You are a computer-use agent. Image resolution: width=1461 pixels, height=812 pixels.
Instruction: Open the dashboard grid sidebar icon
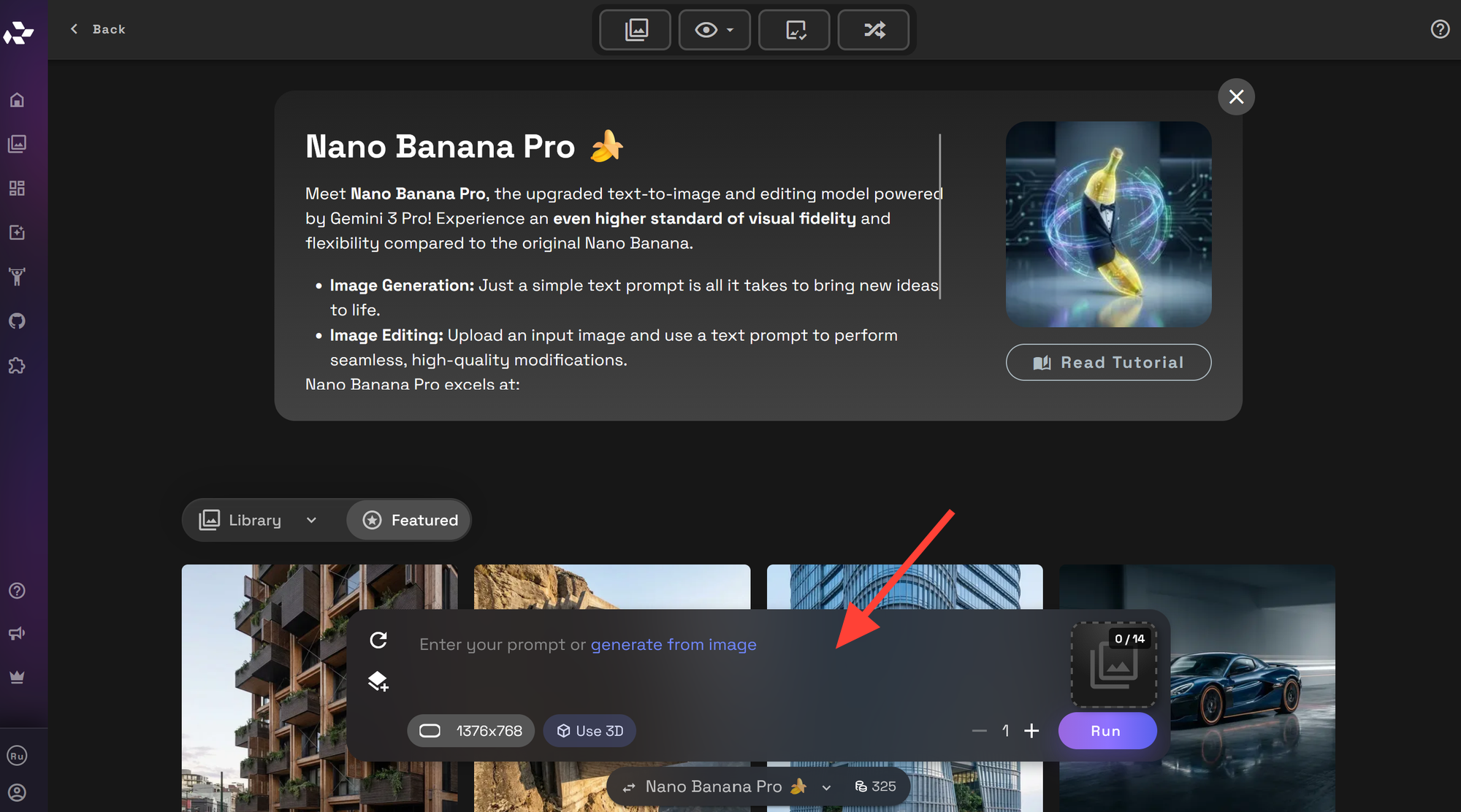pos(17,188)
